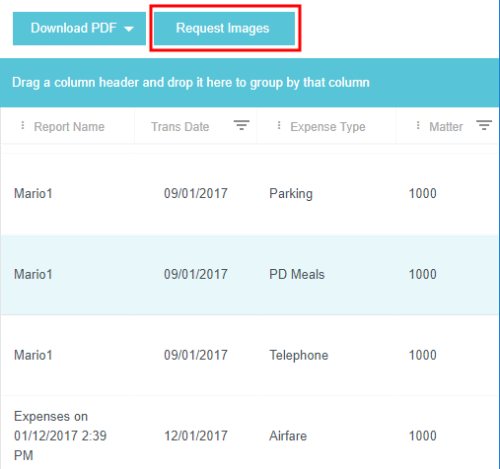Open Trans Date column filter icon

[x=242, y=125]
